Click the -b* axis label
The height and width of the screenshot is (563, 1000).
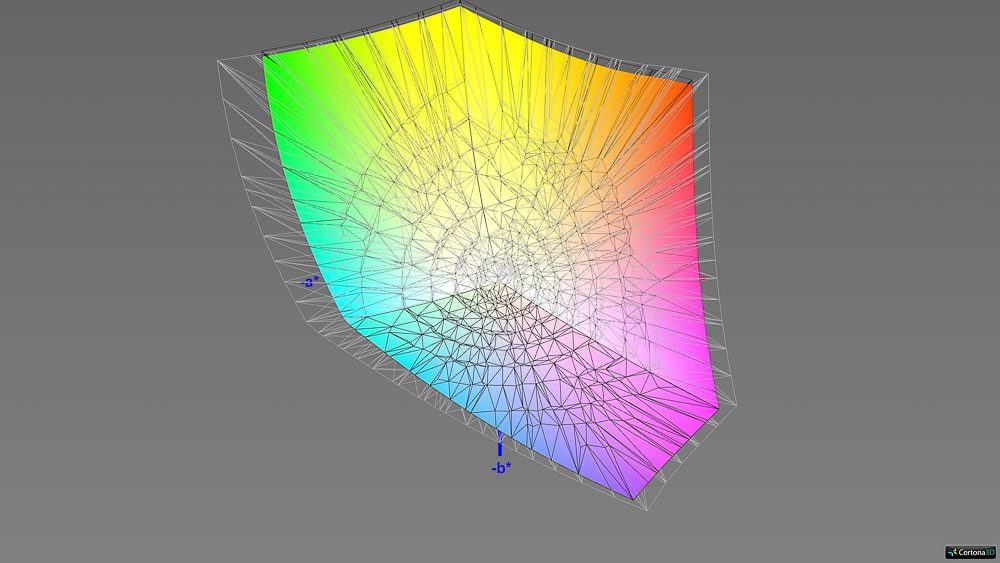click(501, 467)
